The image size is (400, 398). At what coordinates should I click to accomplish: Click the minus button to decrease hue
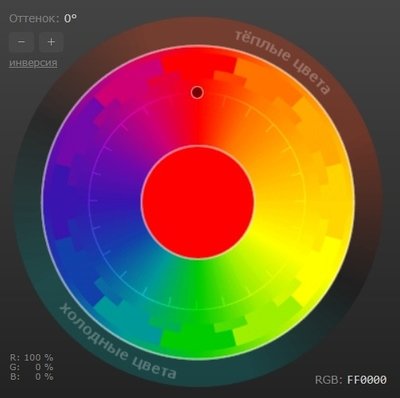(x=21, y=42)
